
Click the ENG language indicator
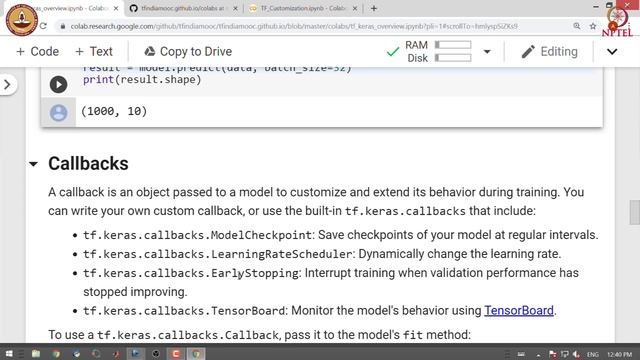(x=593, y=354)
